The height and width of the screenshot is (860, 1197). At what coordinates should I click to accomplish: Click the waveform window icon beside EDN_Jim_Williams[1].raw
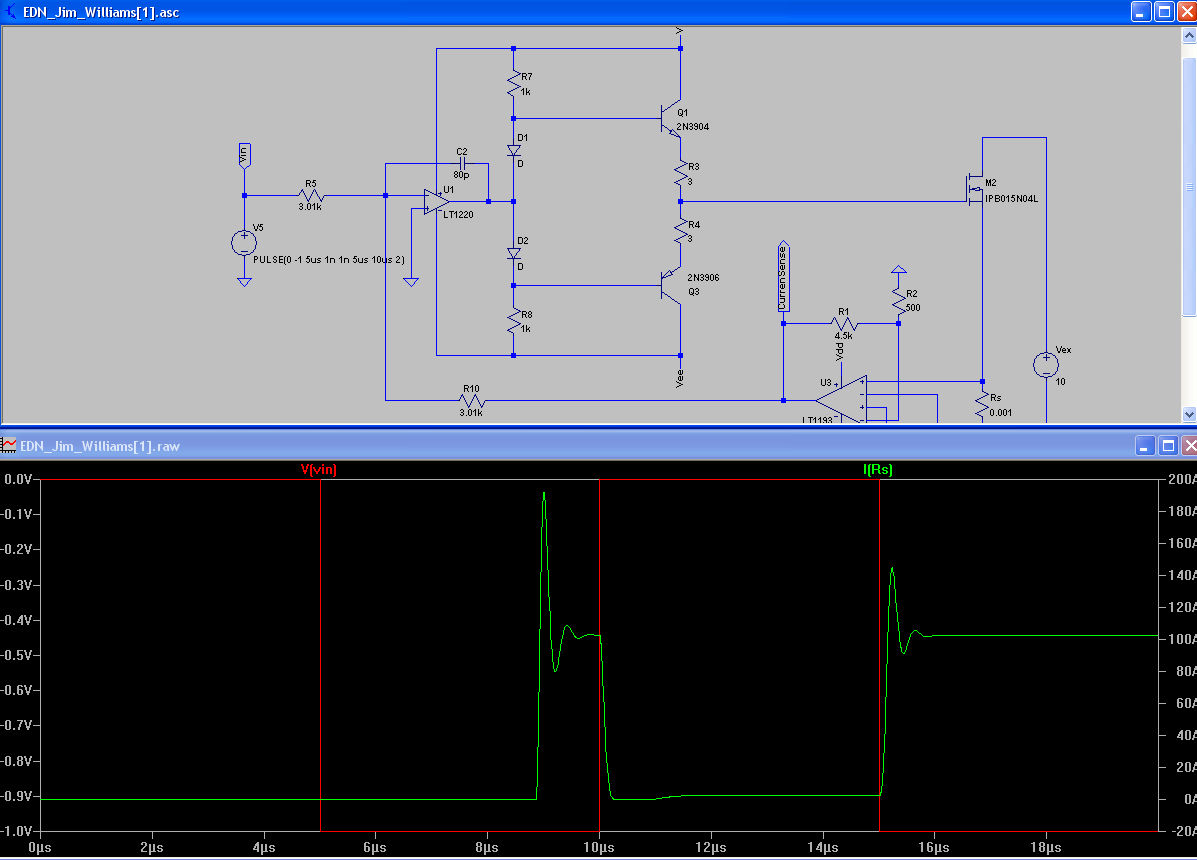pyautogui.click(x=8, y=446)
